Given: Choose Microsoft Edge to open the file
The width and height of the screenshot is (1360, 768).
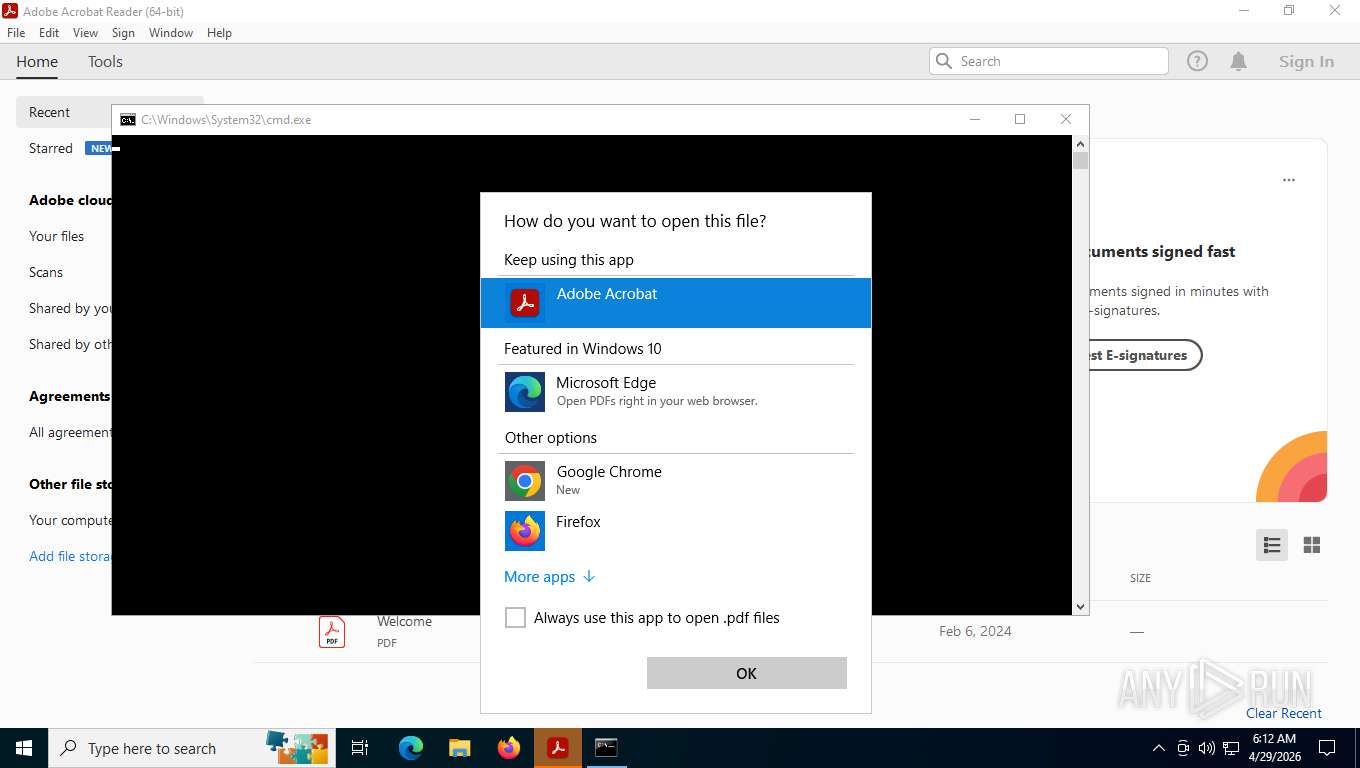Looking at the screenshot, I should pyautogui.click(x=676, y=392).
